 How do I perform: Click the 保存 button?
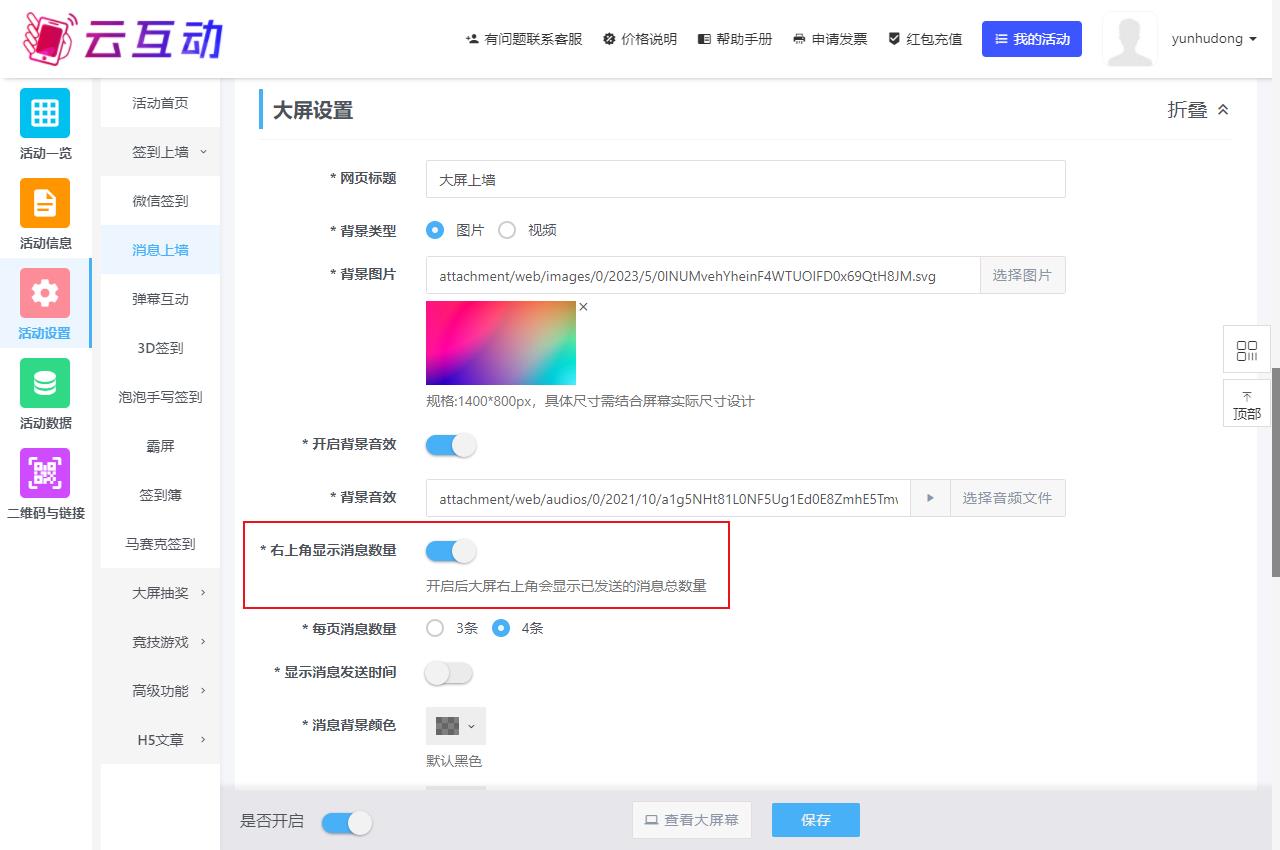coord(815,820)
